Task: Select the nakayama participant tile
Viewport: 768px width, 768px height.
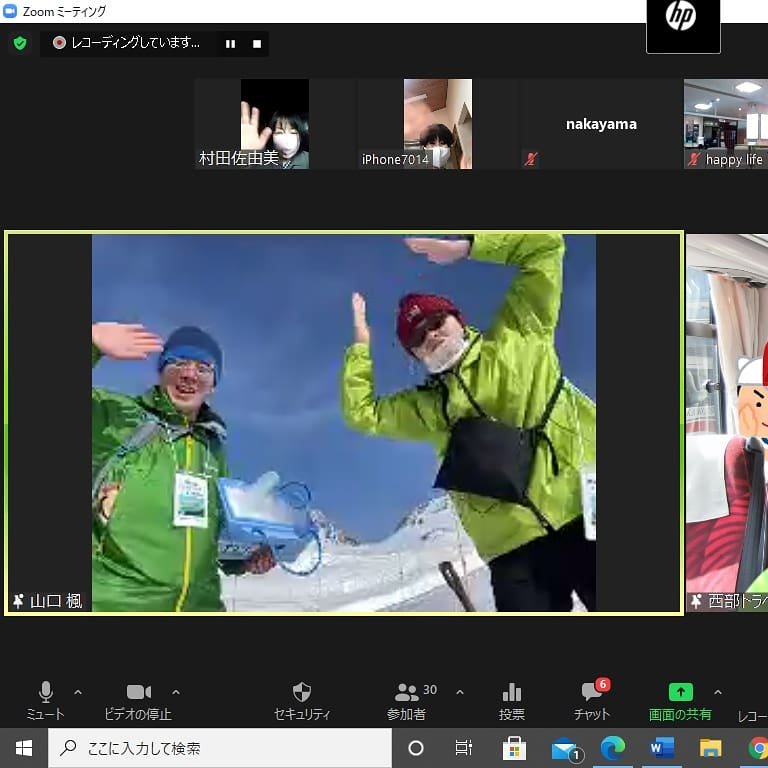Action: coord(600,124)
